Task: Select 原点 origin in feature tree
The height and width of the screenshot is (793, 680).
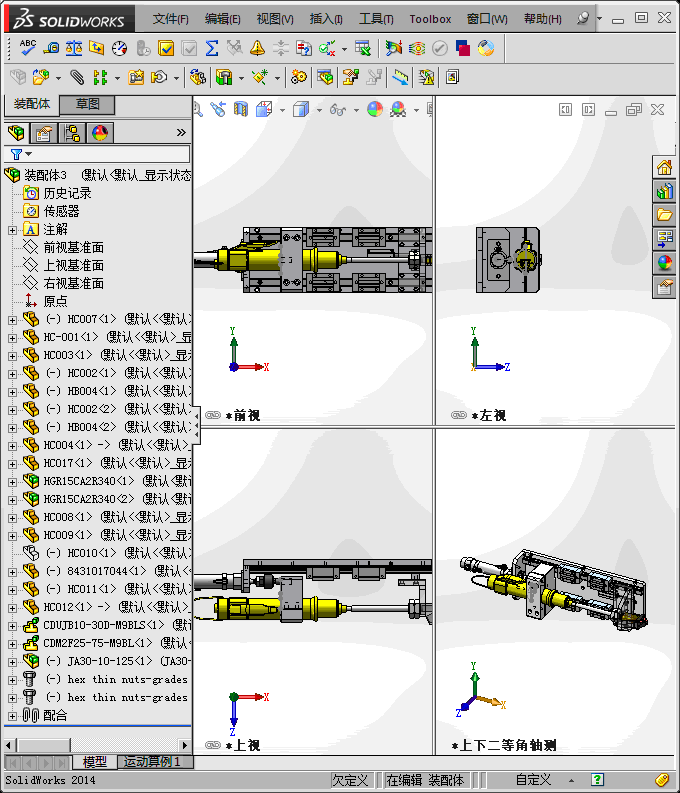Action: pyautogui.click(x=55, y=301)
